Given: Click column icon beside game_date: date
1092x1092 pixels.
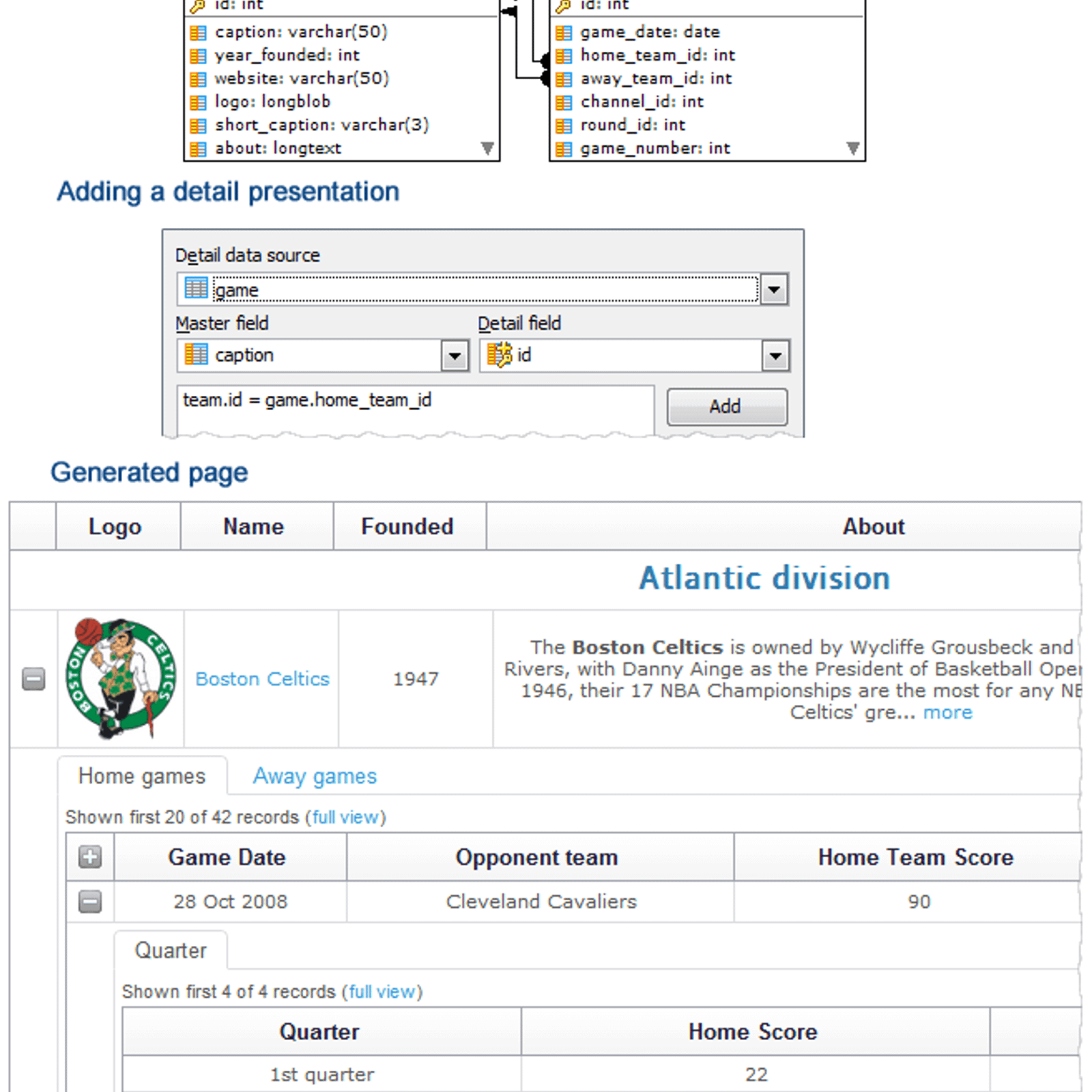Looking at the screenshot, I should (x=563, y=33).
